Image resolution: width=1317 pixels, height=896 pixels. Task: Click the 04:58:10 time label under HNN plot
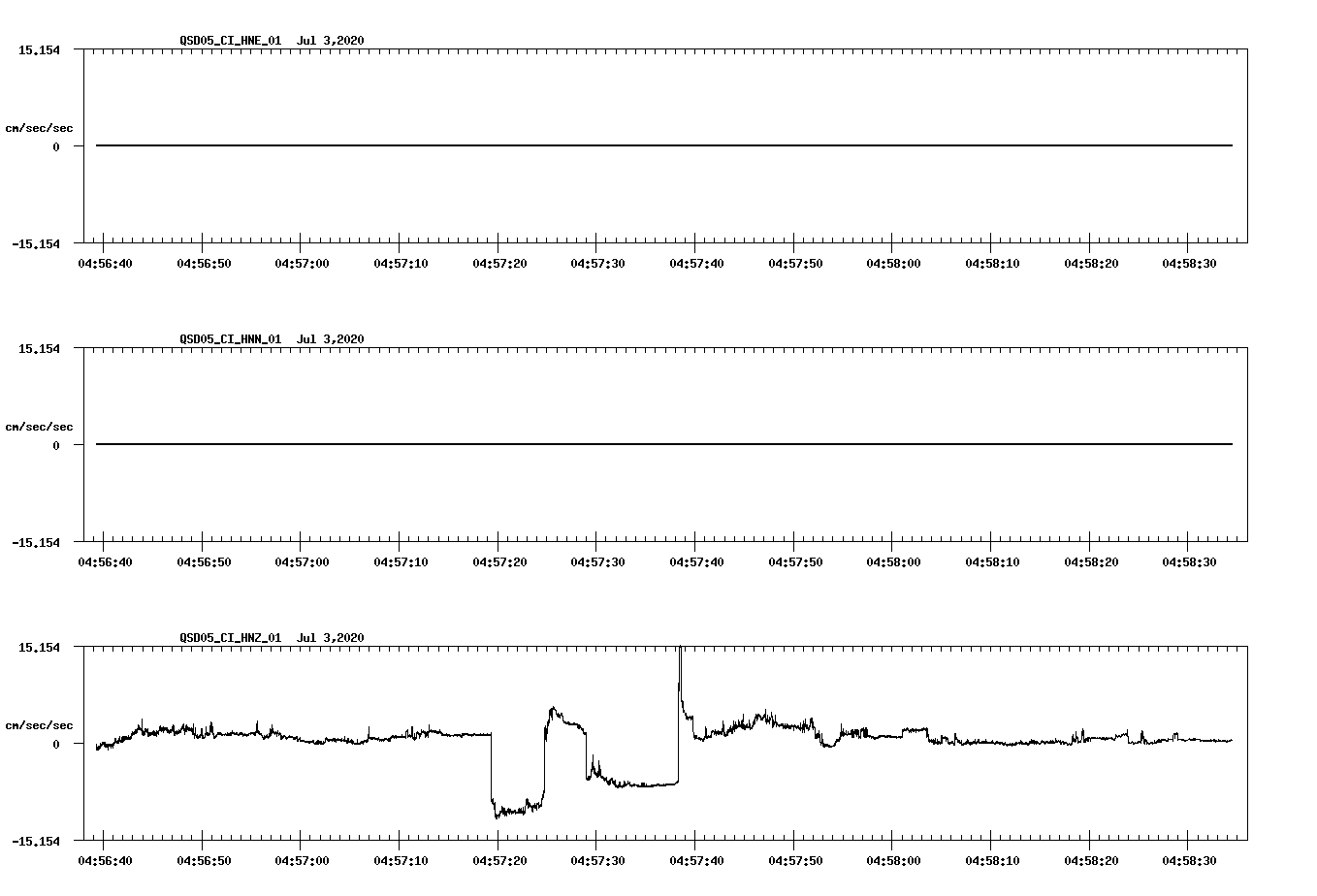point(992,561)
